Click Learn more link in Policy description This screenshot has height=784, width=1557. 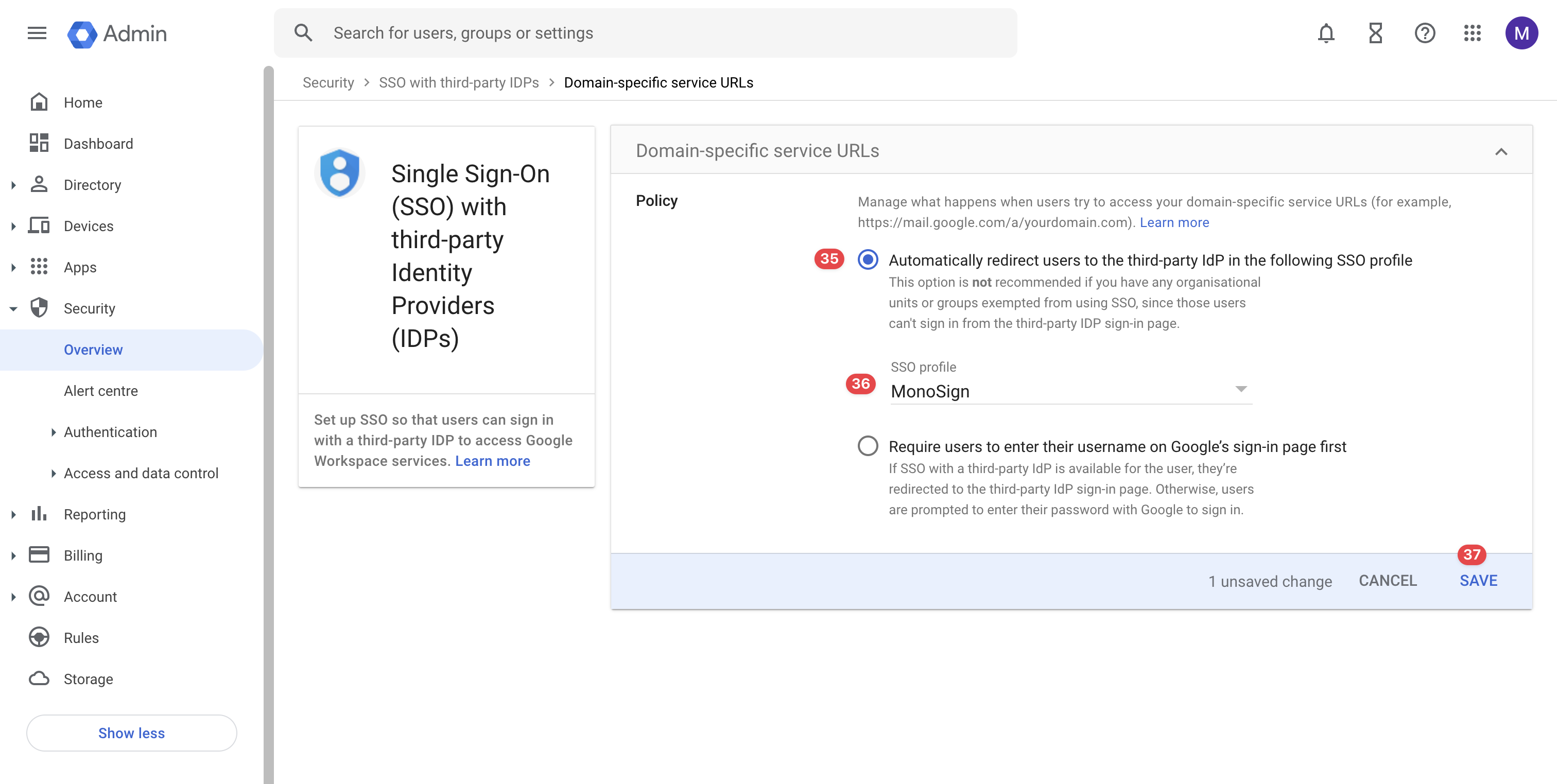(1174, 222)
